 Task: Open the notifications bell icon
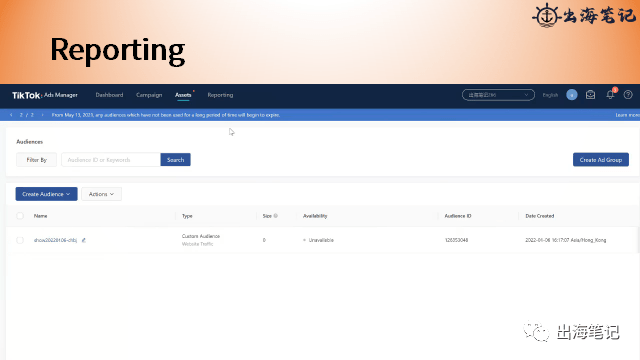pos(610,95)
